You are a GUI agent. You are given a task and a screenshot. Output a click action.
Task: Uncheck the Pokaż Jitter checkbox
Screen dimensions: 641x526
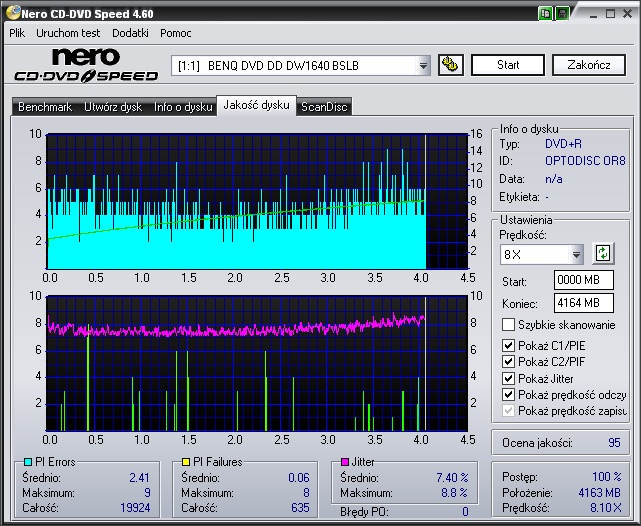point(508,378)
